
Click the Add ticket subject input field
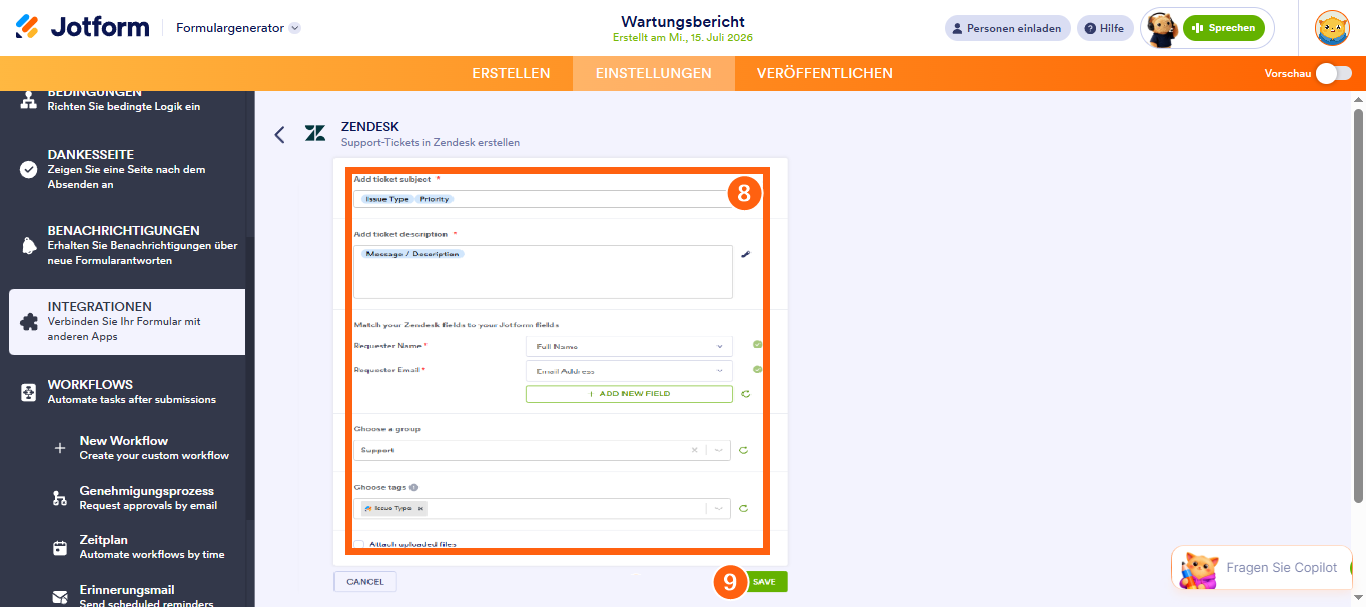point(544,199)
